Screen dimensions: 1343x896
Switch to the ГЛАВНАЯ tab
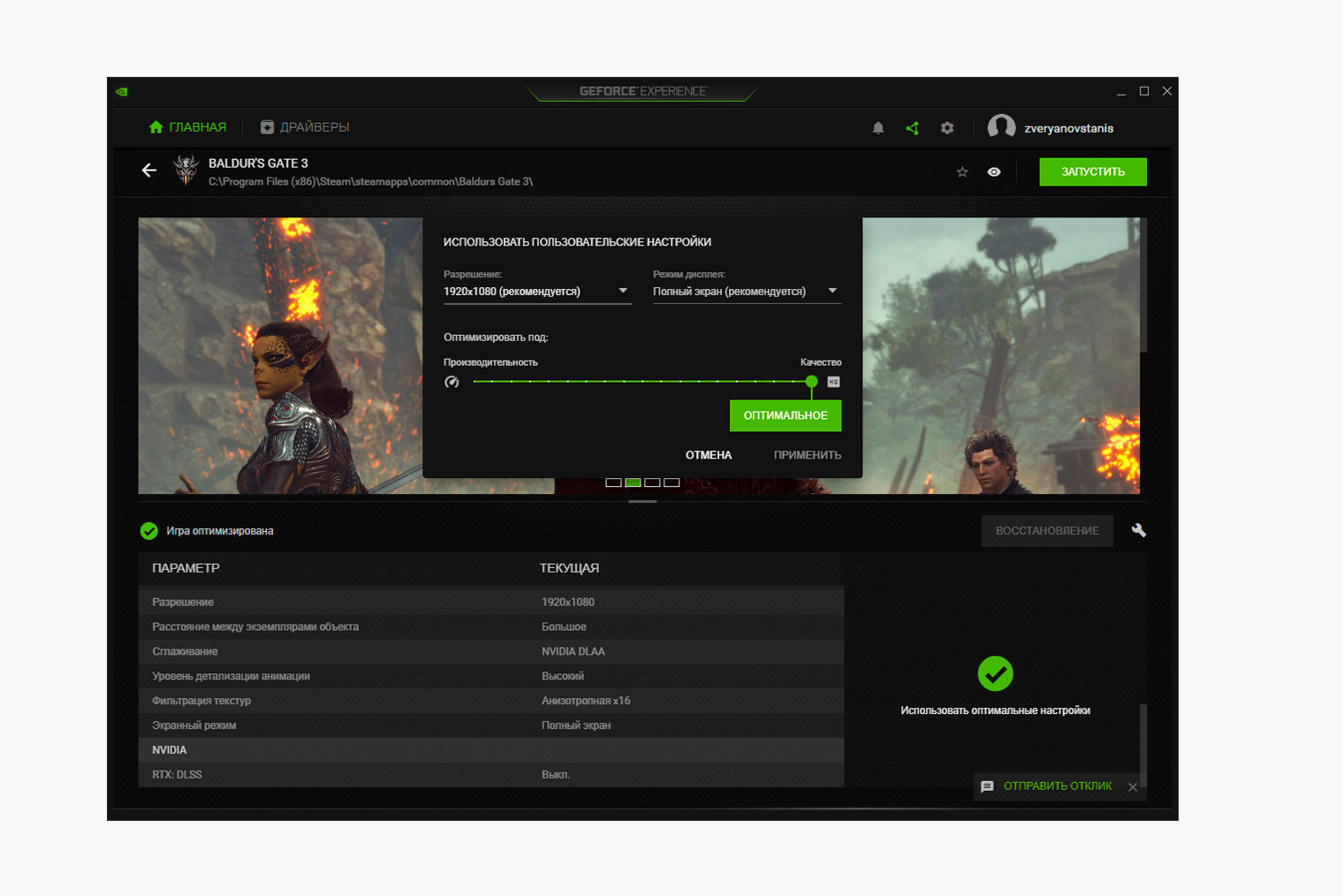point(187,127)
